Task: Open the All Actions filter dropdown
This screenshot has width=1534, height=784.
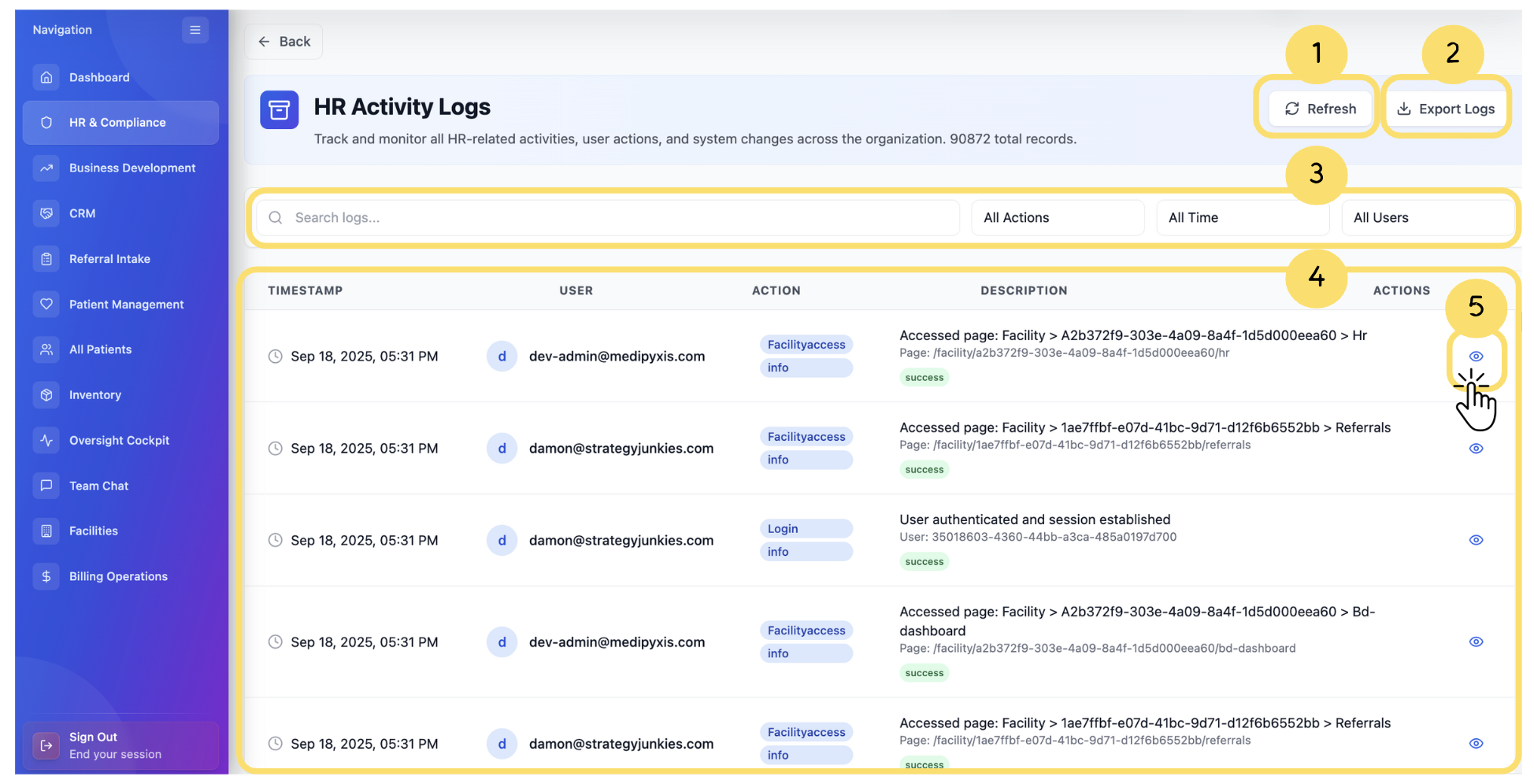Action: (x=1057, y=218)
